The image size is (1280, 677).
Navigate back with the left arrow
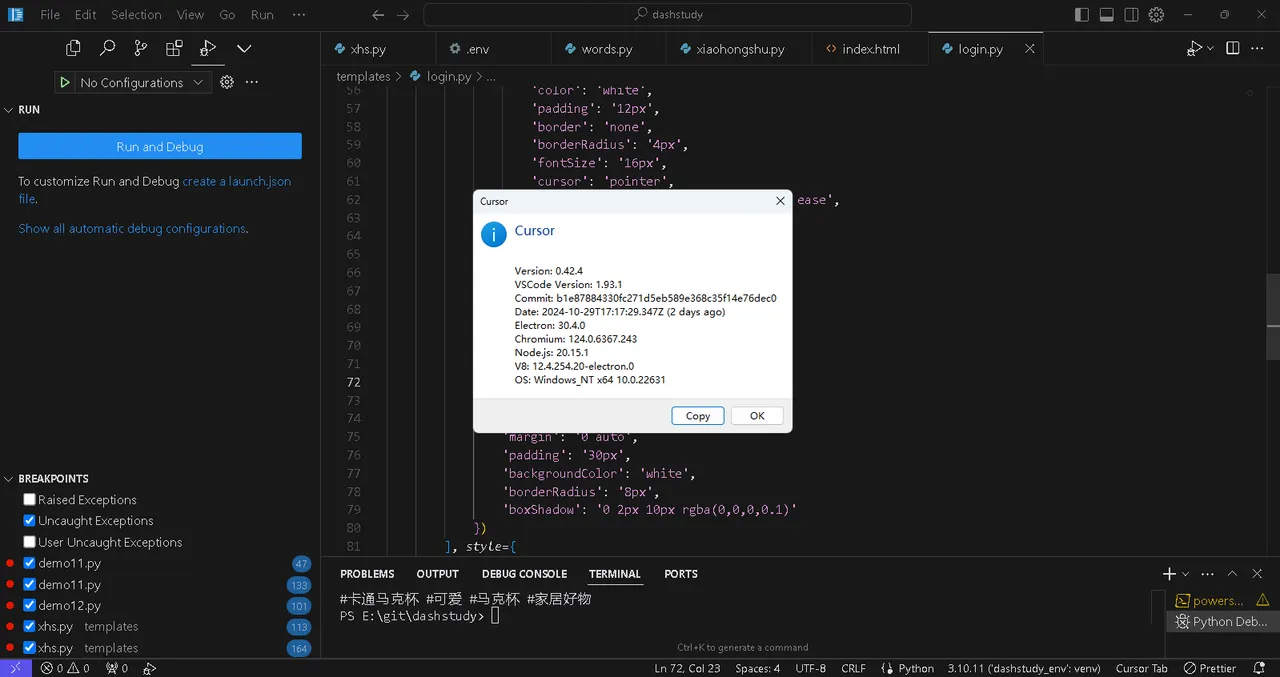click(378, 15)
